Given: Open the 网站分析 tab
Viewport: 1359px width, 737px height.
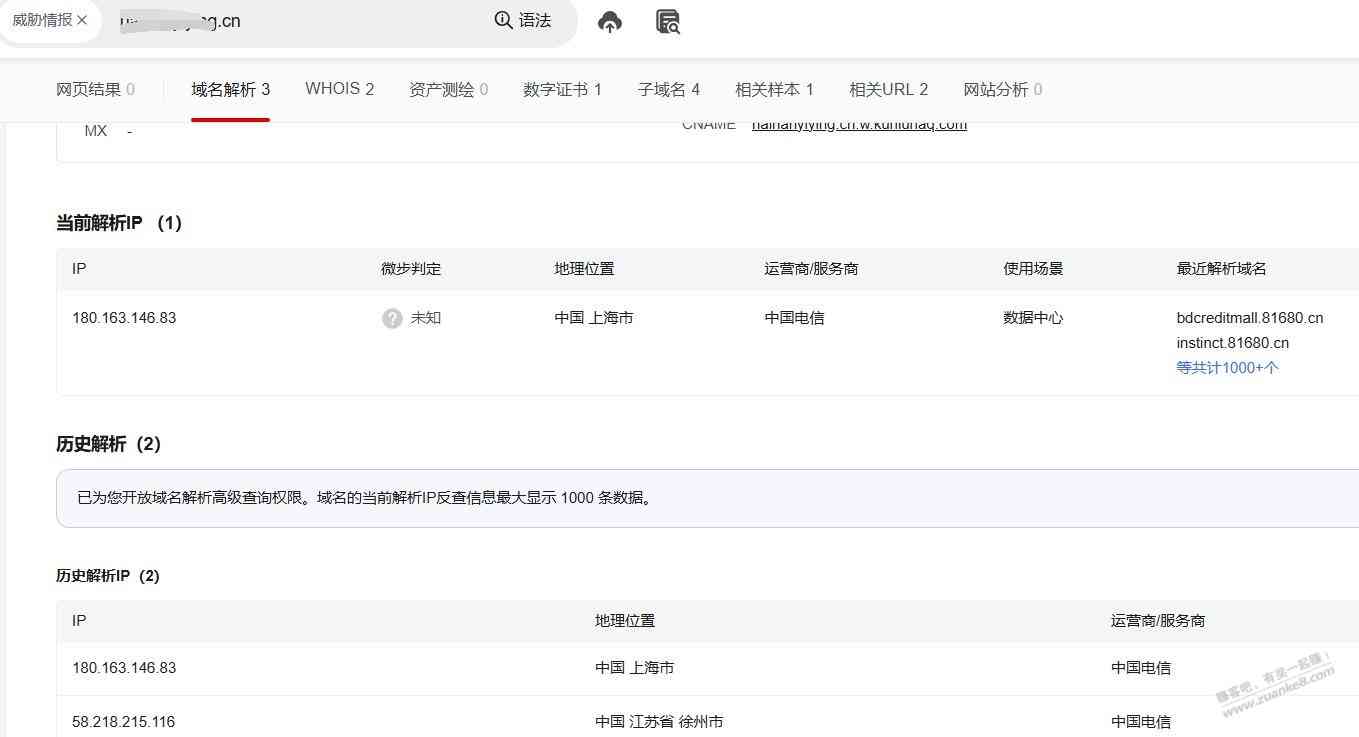Looking at the screenshot, I should click(1002, 89).
